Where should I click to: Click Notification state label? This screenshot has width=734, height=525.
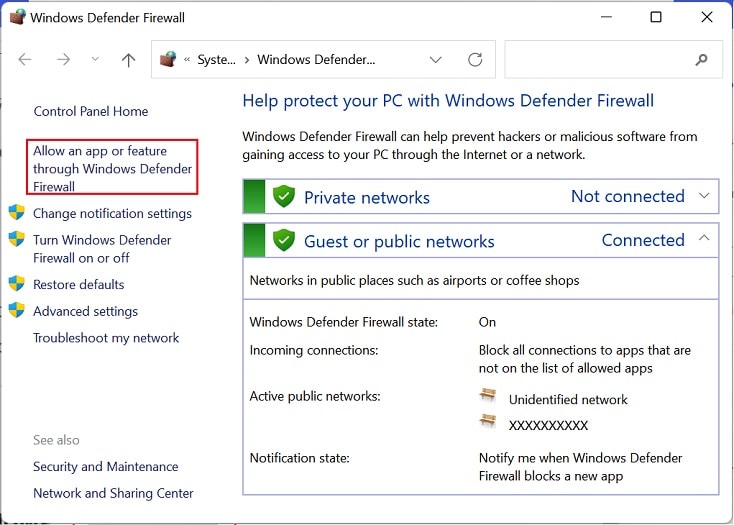click(300, 458)
